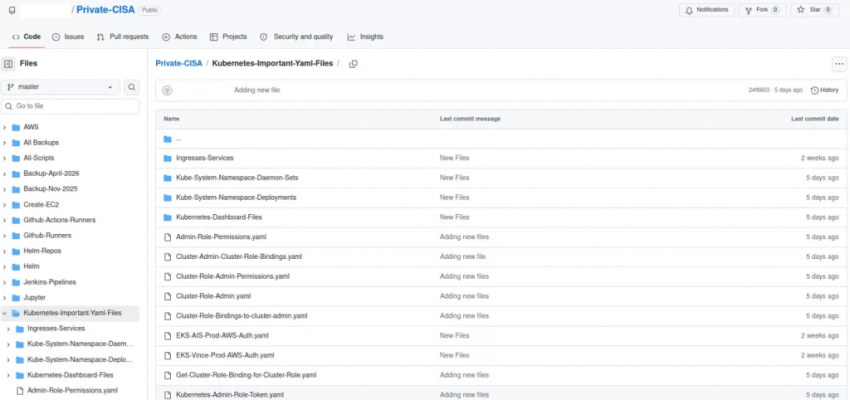
Task: Fork the repository
Action: click(762, 10)
